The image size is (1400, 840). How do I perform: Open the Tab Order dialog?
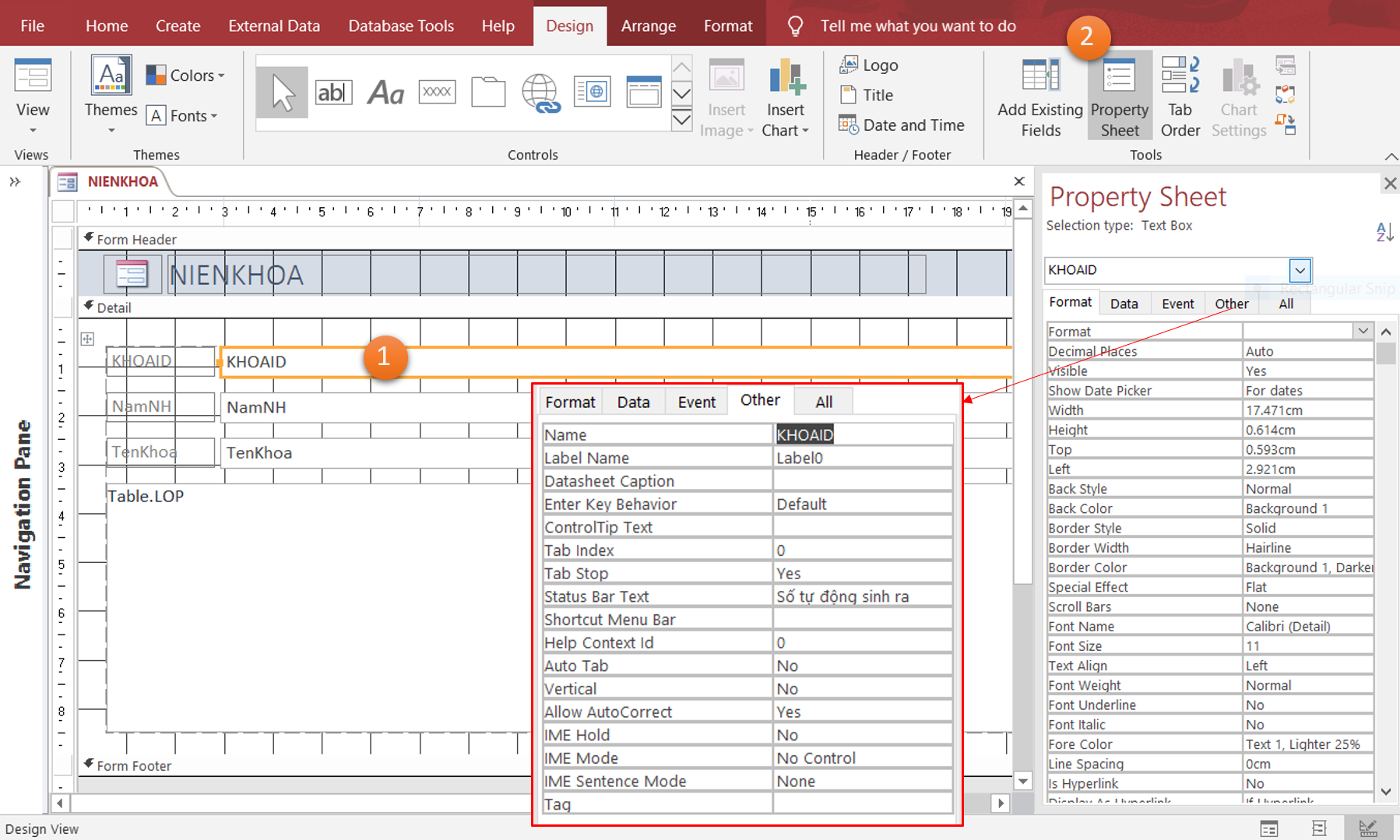tap(1180, 97)
